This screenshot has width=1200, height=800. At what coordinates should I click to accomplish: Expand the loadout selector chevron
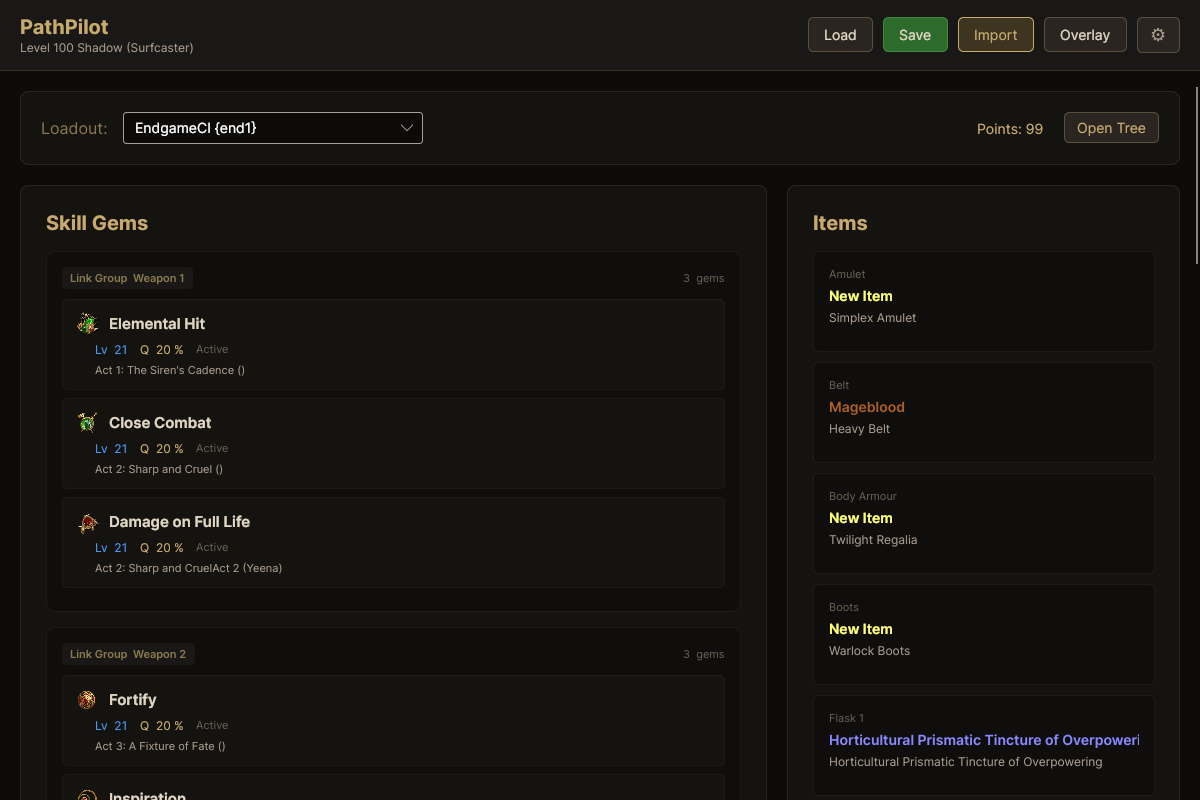(x=406, y=128)
